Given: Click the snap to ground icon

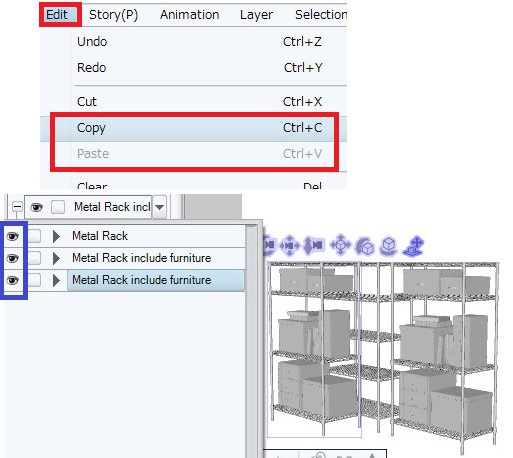Looking at the screenshot, I should click(x=413, y=246).
